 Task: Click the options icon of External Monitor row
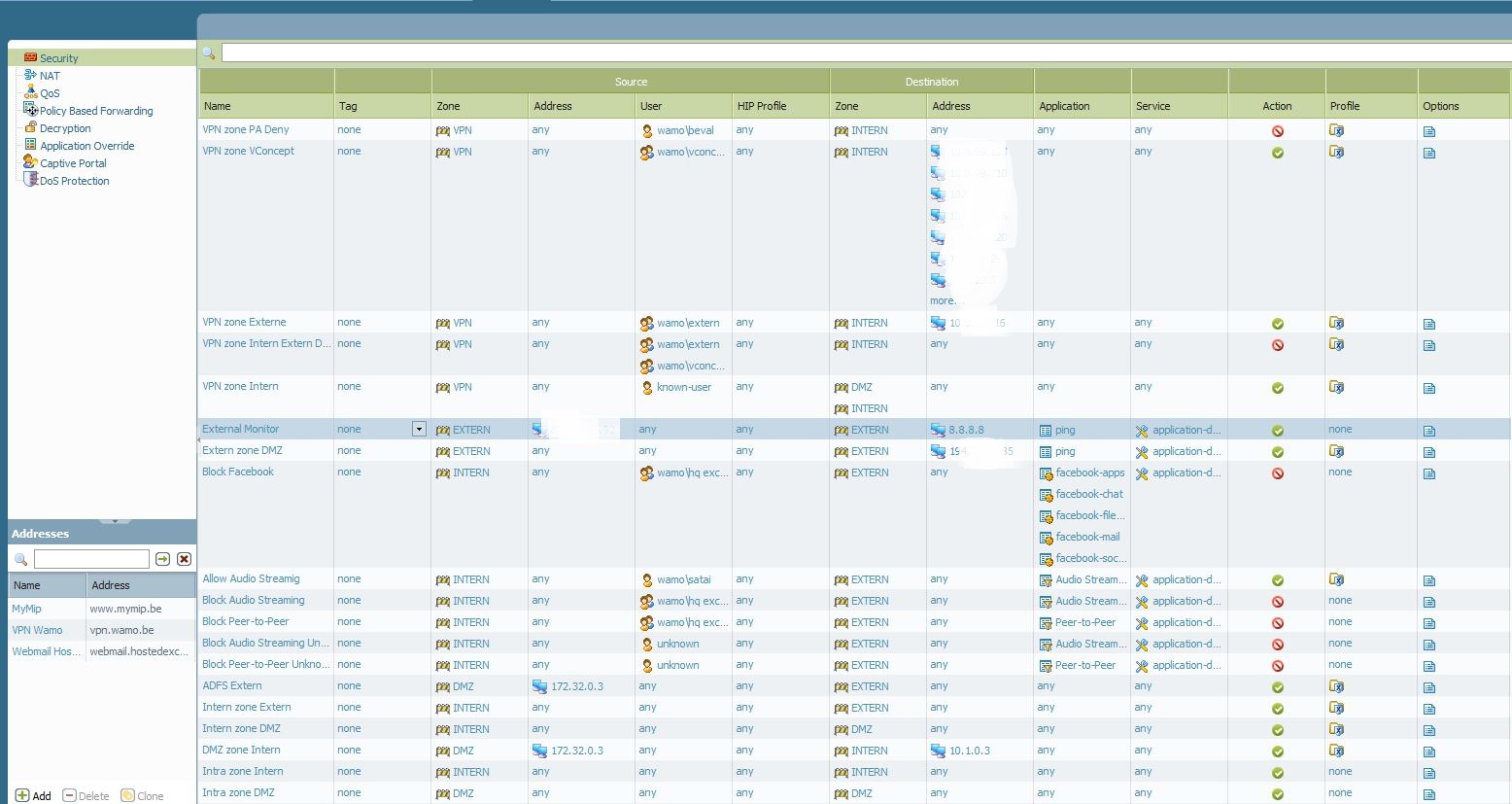pyautogui.click(x=1429, y=431)
